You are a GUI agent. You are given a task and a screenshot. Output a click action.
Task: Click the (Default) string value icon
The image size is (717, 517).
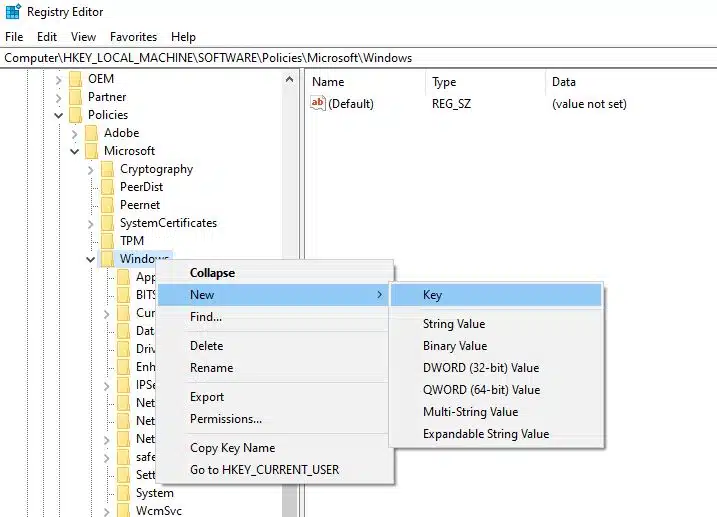click(317, 103)
